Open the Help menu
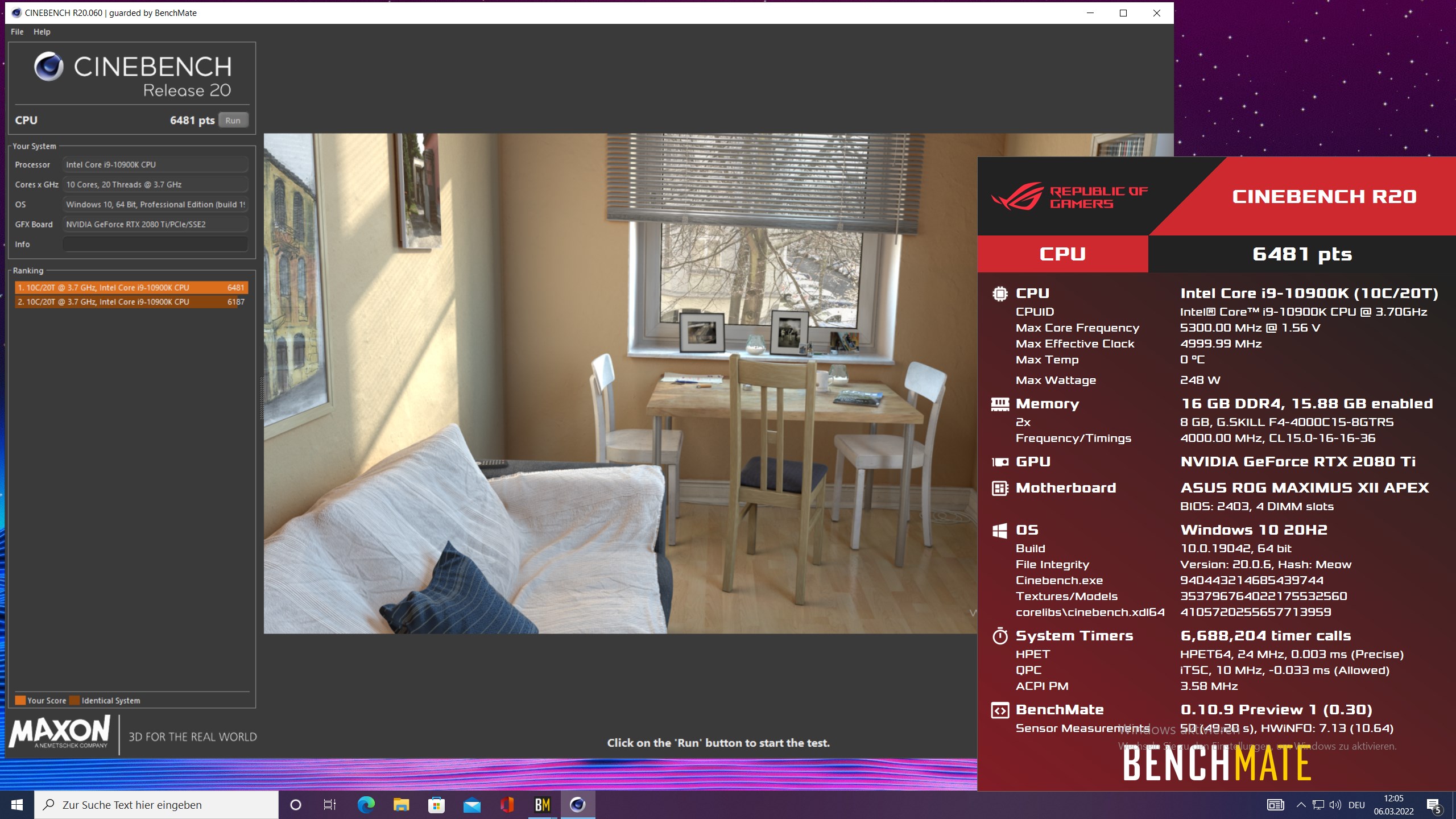The height and width of the screenshot is (819, 1456). click(42, 32)
